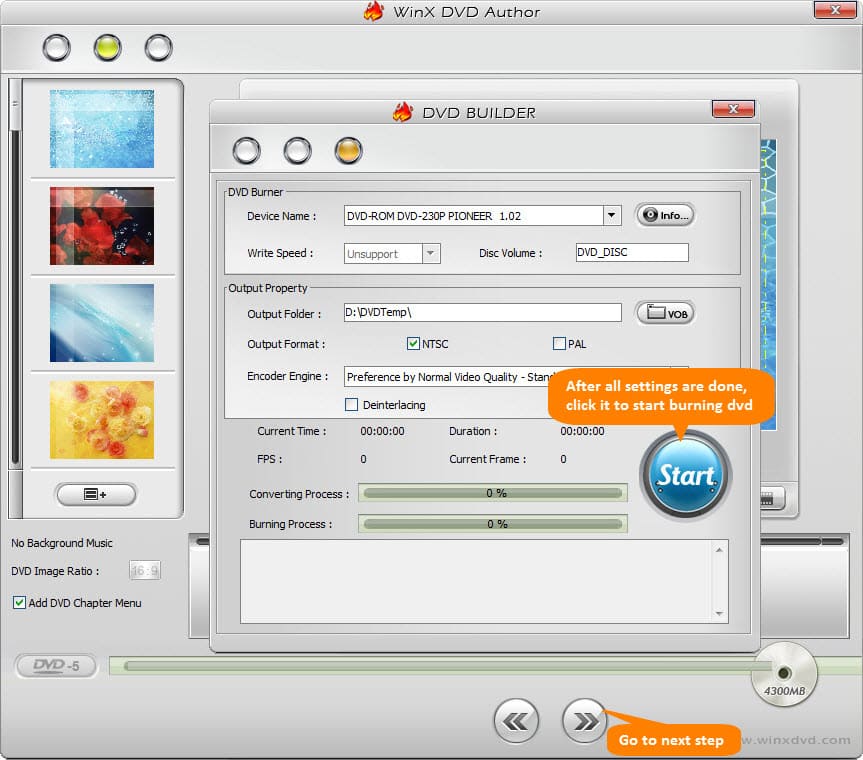
Task: Click the blue Start burning button
Action: [x=685, y=475]
